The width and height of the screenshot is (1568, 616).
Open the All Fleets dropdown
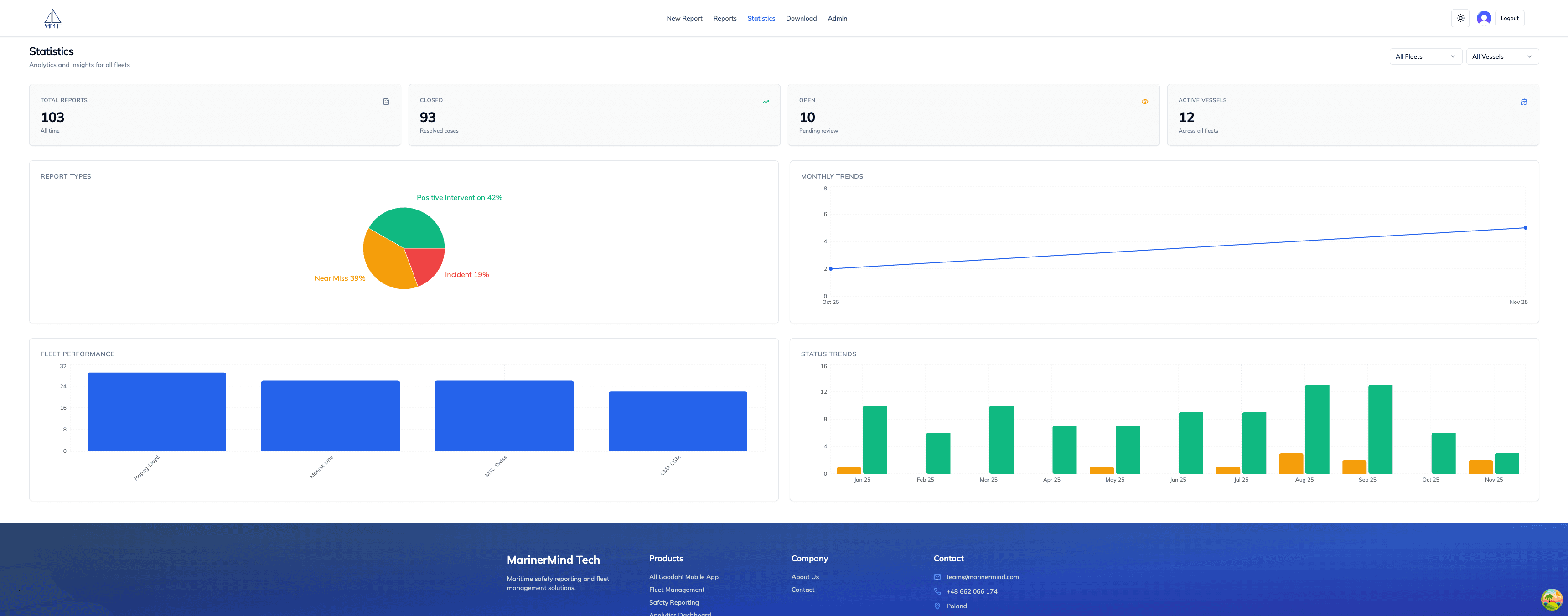pos(1426,56)
